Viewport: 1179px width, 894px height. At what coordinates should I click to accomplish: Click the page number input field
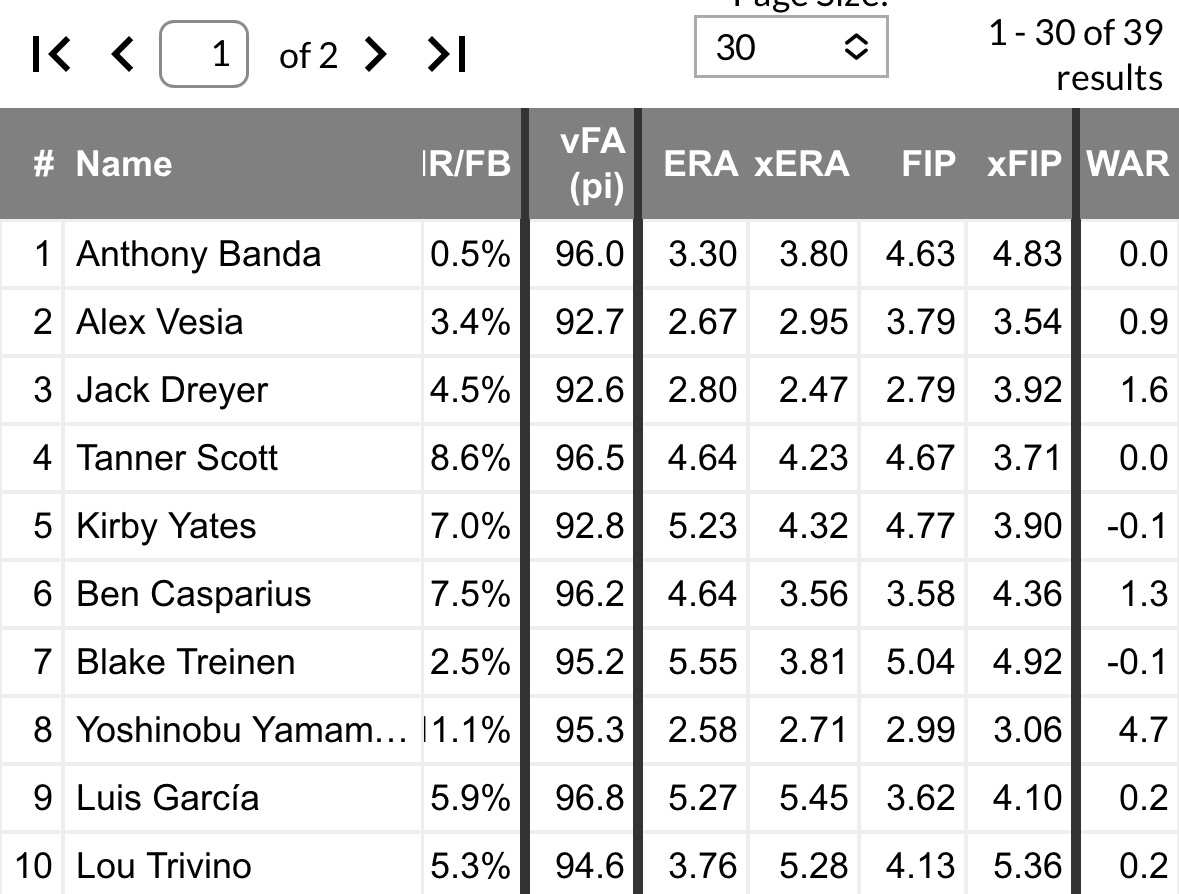tap(204, 55)
